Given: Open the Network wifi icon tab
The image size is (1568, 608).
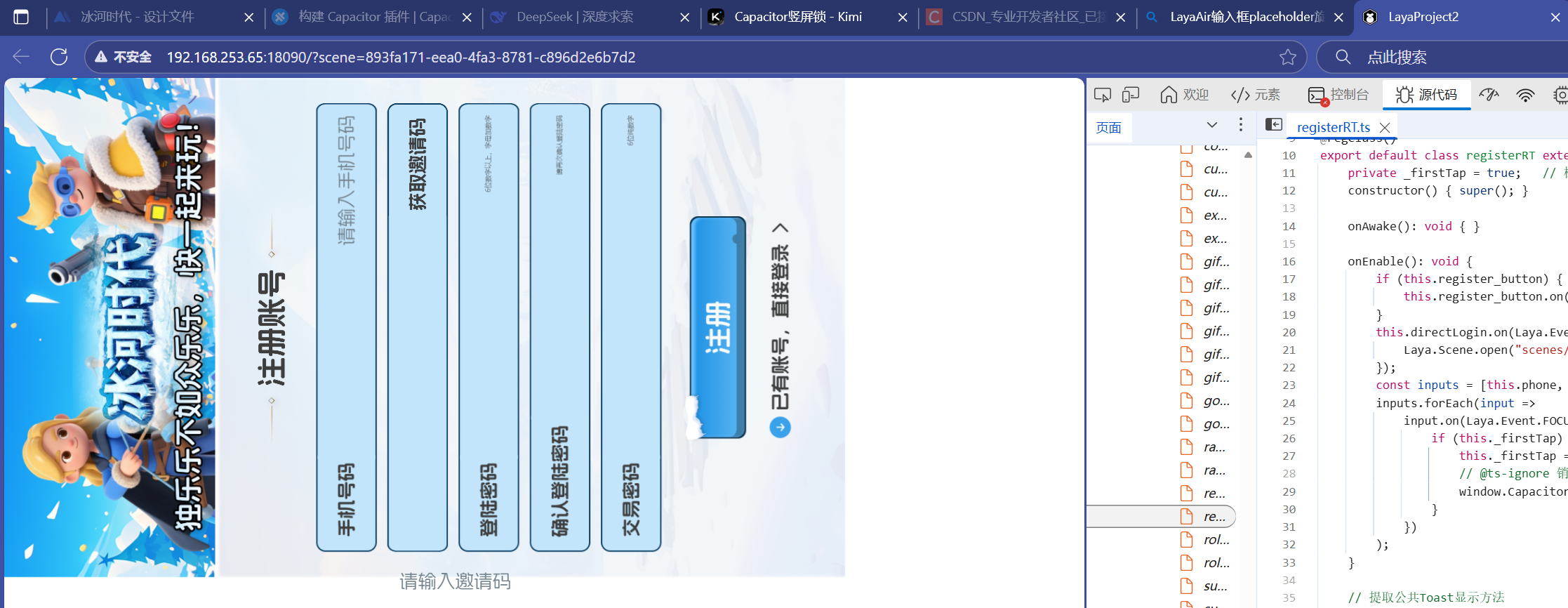Looking at the screenshot, I should (1525, 95).
